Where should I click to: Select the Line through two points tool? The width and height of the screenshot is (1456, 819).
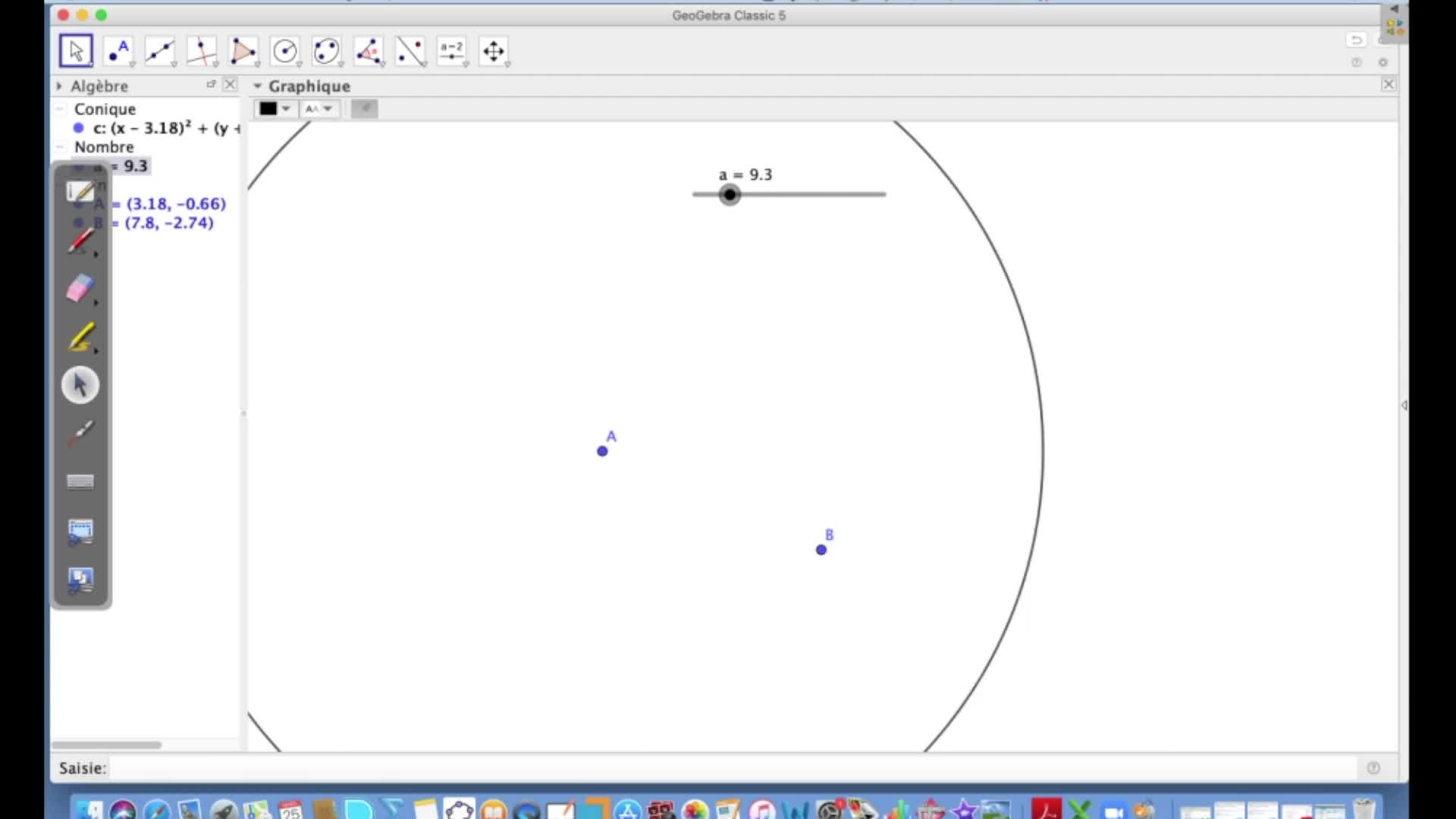(x=160, y=51)
